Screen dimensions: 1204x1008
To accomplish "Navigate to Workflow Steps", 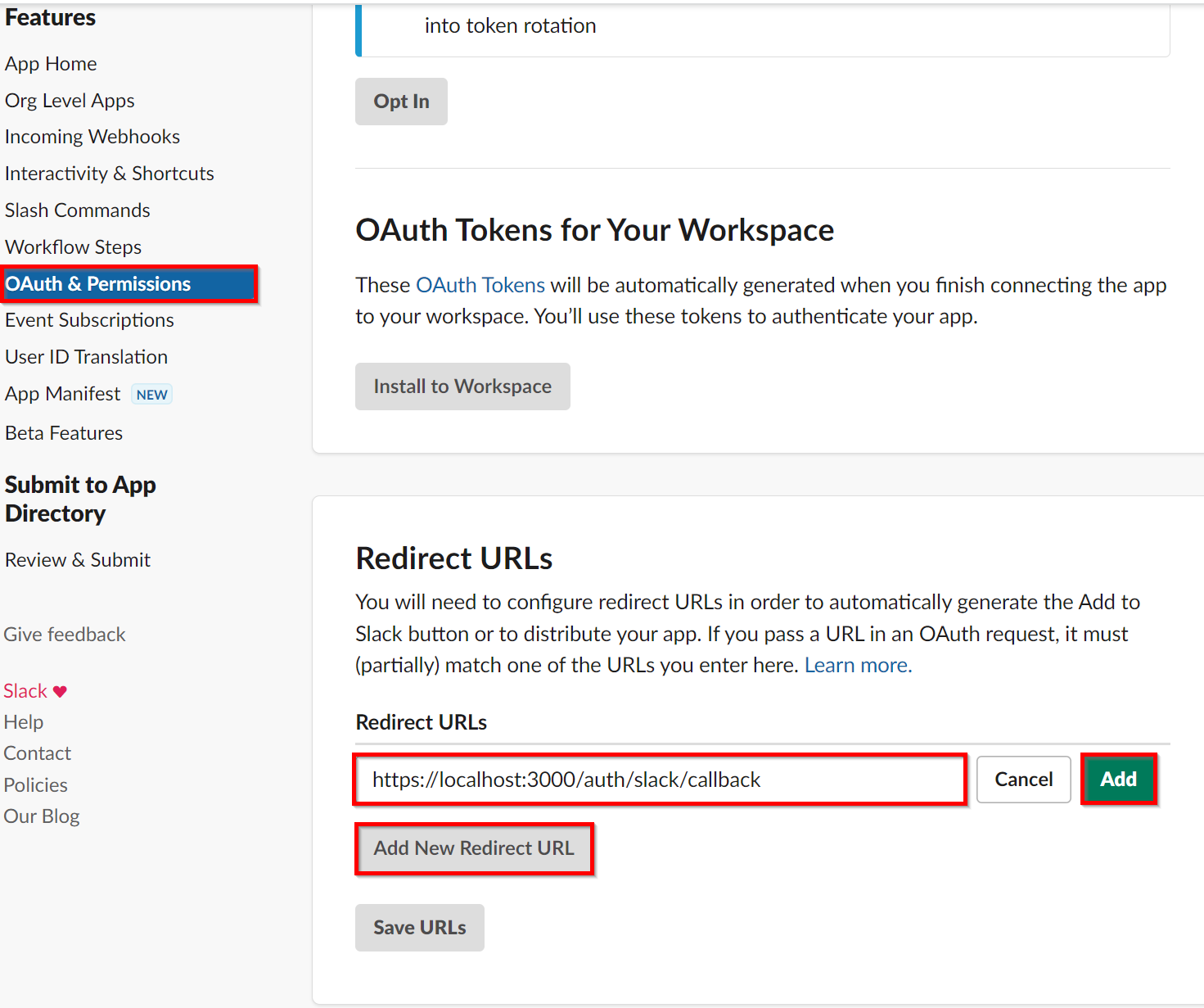I will point(74,247).
